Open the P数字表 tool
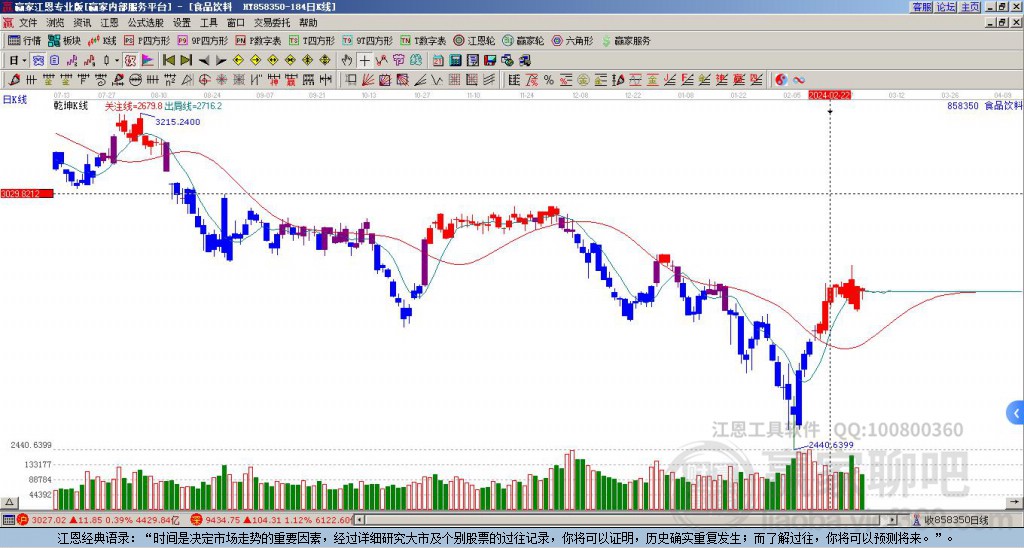This screenshot has height=548, width=1024. tap(258, 40)
